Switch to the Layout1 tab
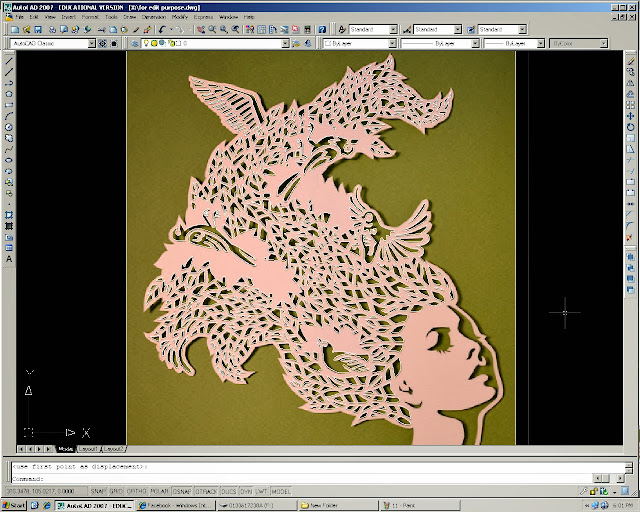Viewport: 640px width, 512px height. pos(88,449)
